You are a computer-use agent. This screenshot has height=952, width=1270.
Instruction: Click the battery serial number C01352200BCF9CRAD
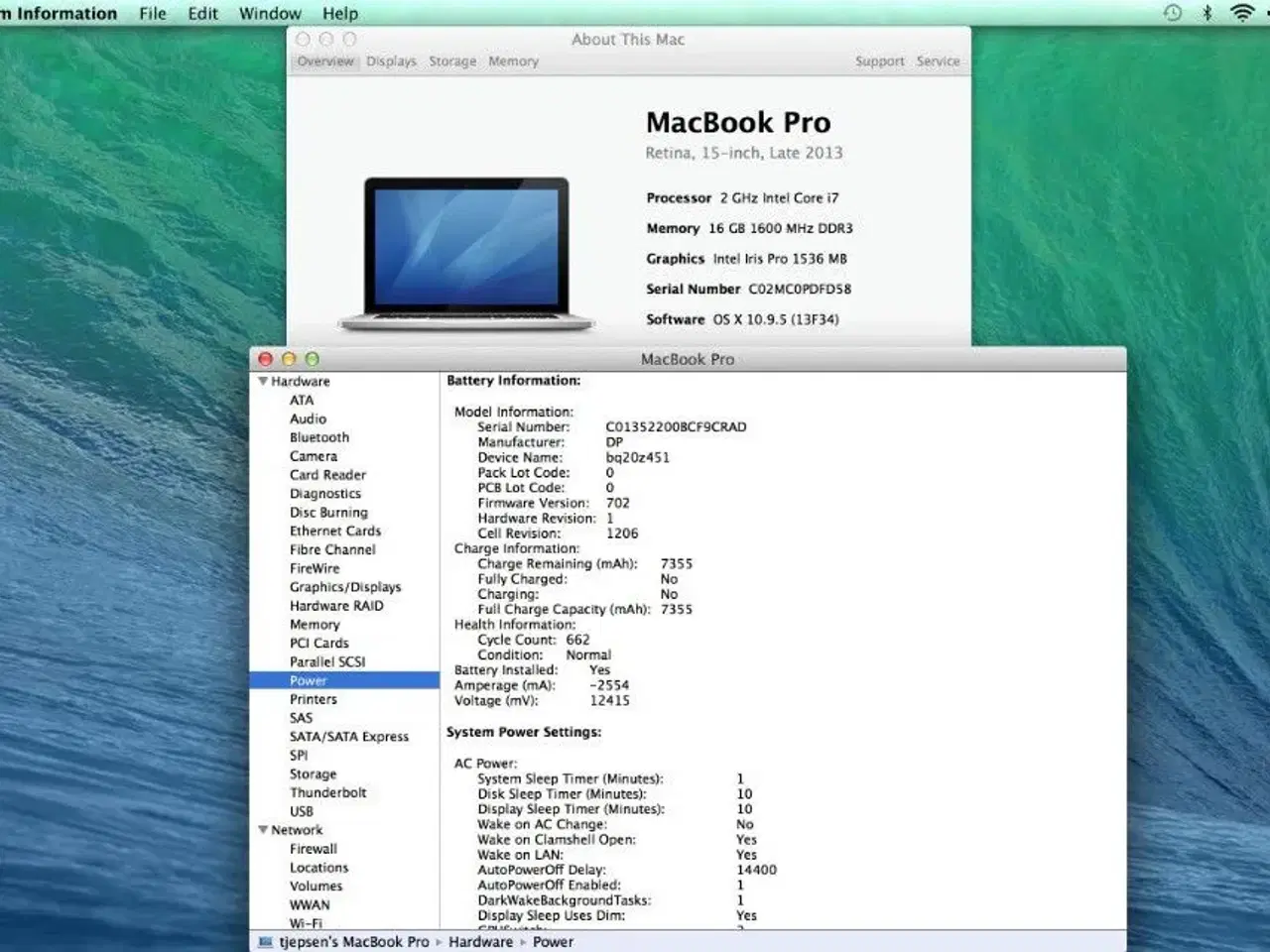click(677, 427)
